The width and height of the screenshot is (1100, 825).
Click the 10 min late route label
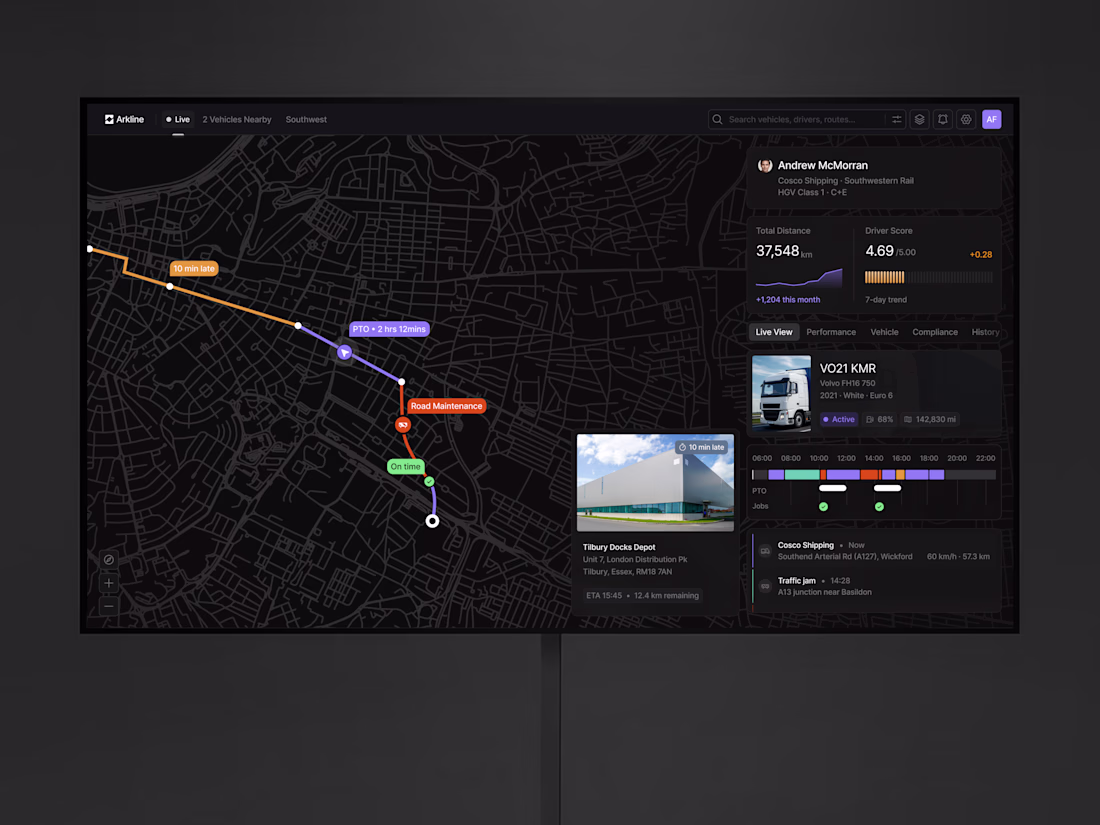(x=194, y=269)
